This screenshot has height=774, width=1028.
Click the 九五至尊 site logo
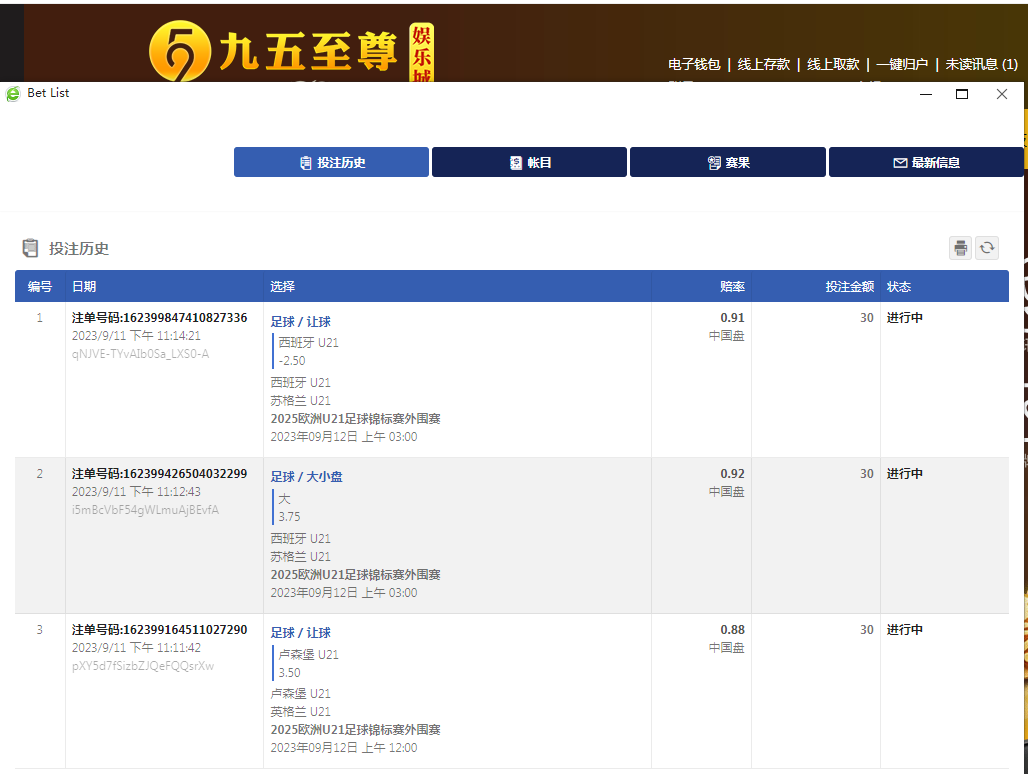[x=290, y=52]
